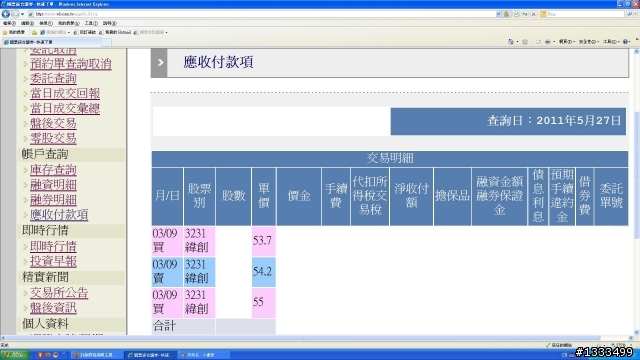The width and height of the screenshot is (640, 360).
Task: Open 盤後交易 sidebar link
Action: point(53,123)
